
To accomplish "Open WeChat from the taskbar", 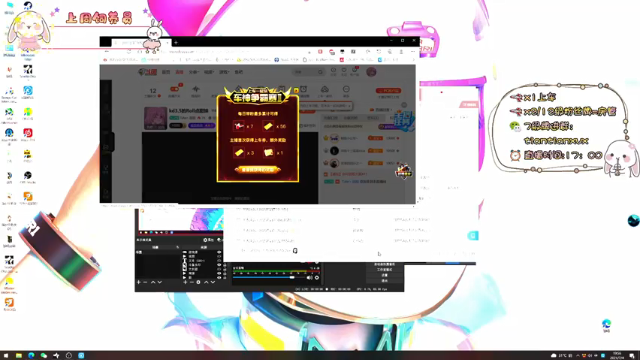I will coord(44,356).
